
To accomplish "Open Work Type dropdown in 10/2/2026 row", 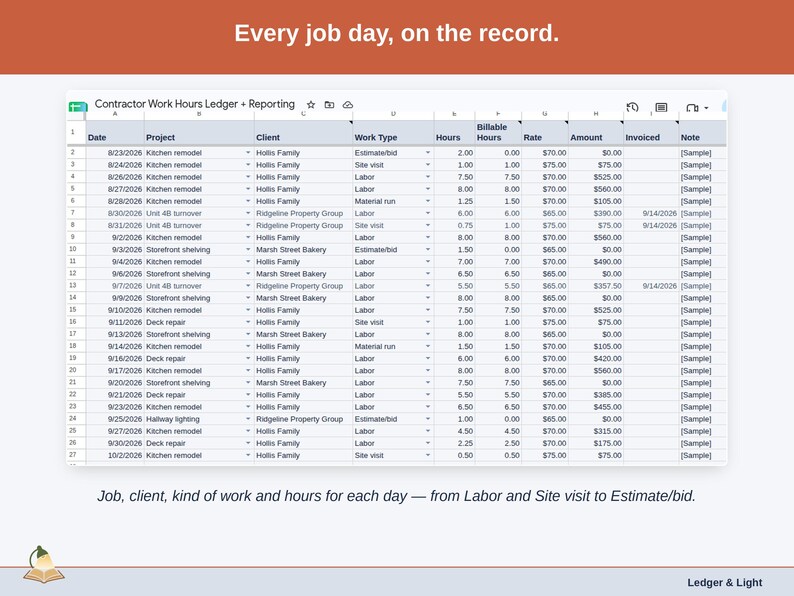I will pos(428,455).
